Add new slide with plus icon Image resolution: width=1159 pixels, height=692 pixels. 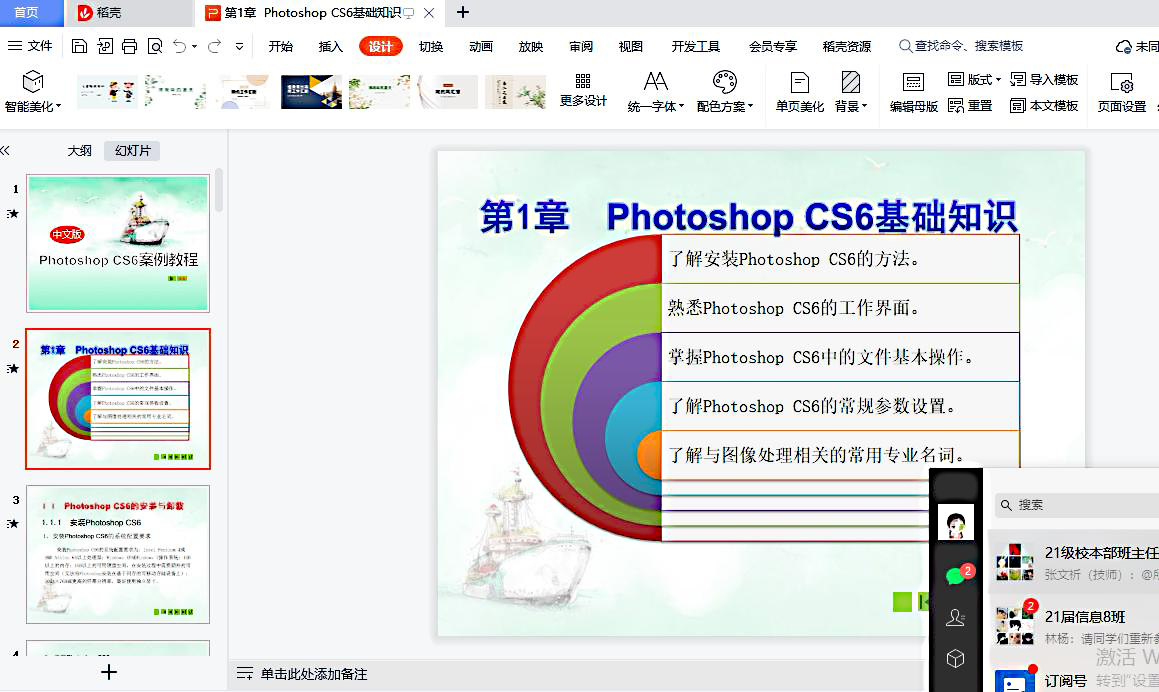[109, 671]
